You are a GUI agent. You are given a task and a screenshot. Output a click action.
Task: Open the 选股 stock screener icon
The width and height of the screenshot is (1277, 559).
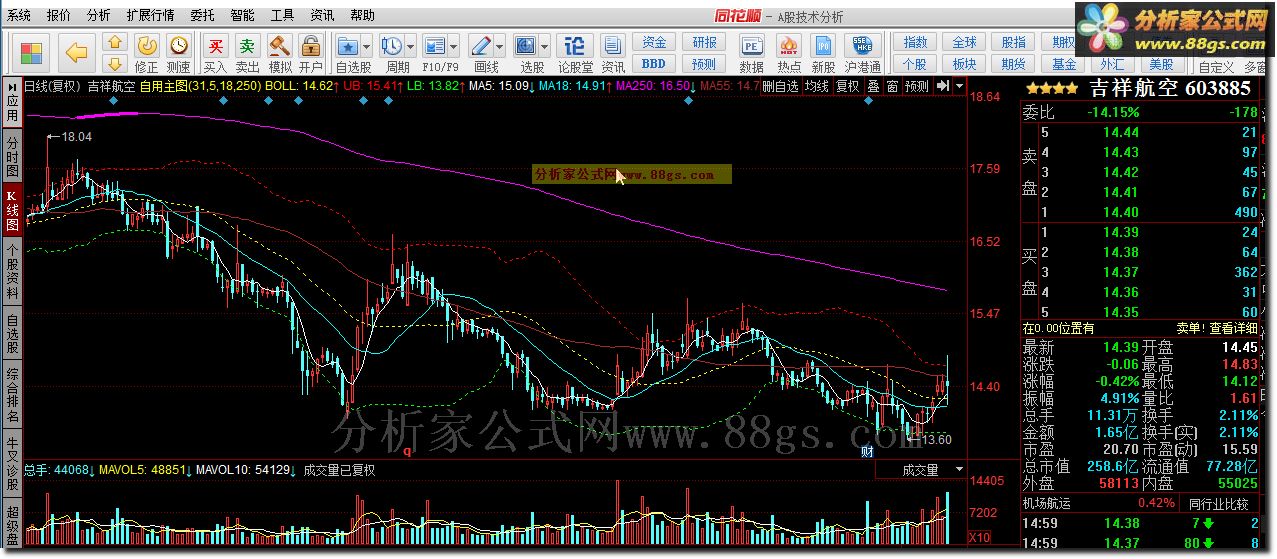(526, 47)
